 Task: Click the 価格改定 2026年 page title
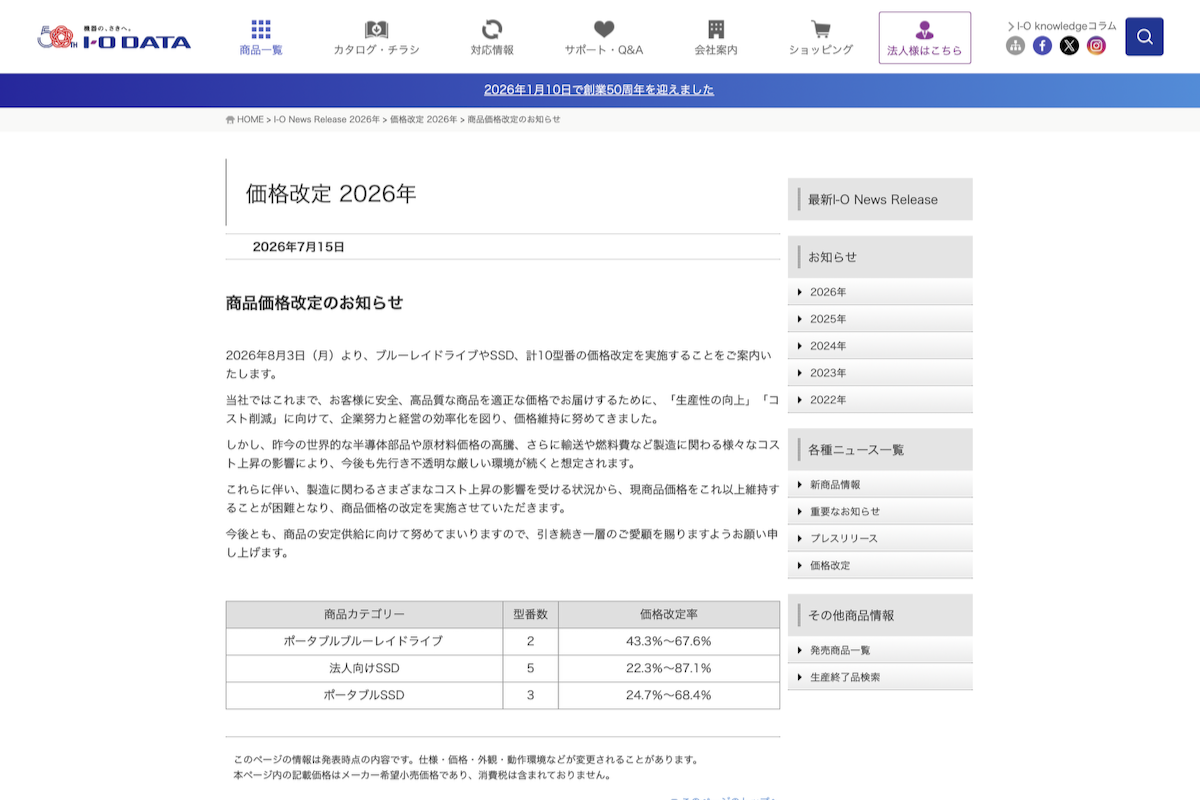pyautogui.click(x=331, y=193)
